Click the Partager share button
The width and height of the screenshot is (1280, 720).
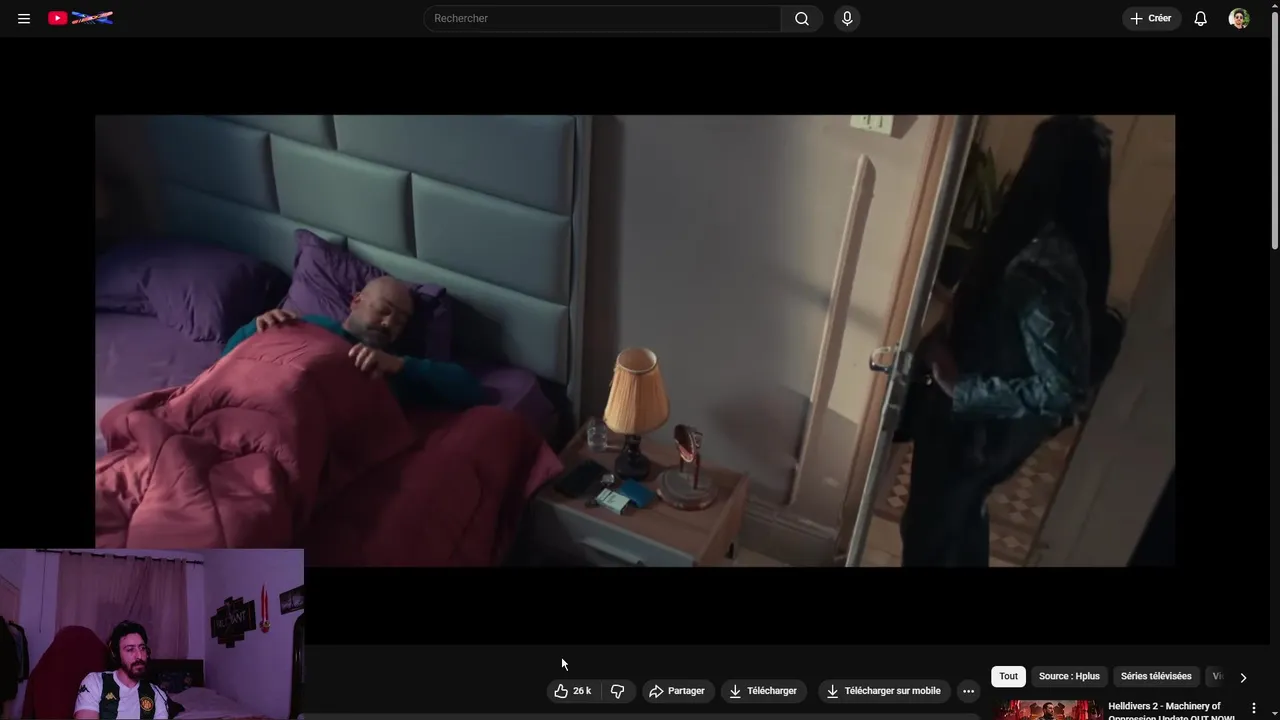677,691
